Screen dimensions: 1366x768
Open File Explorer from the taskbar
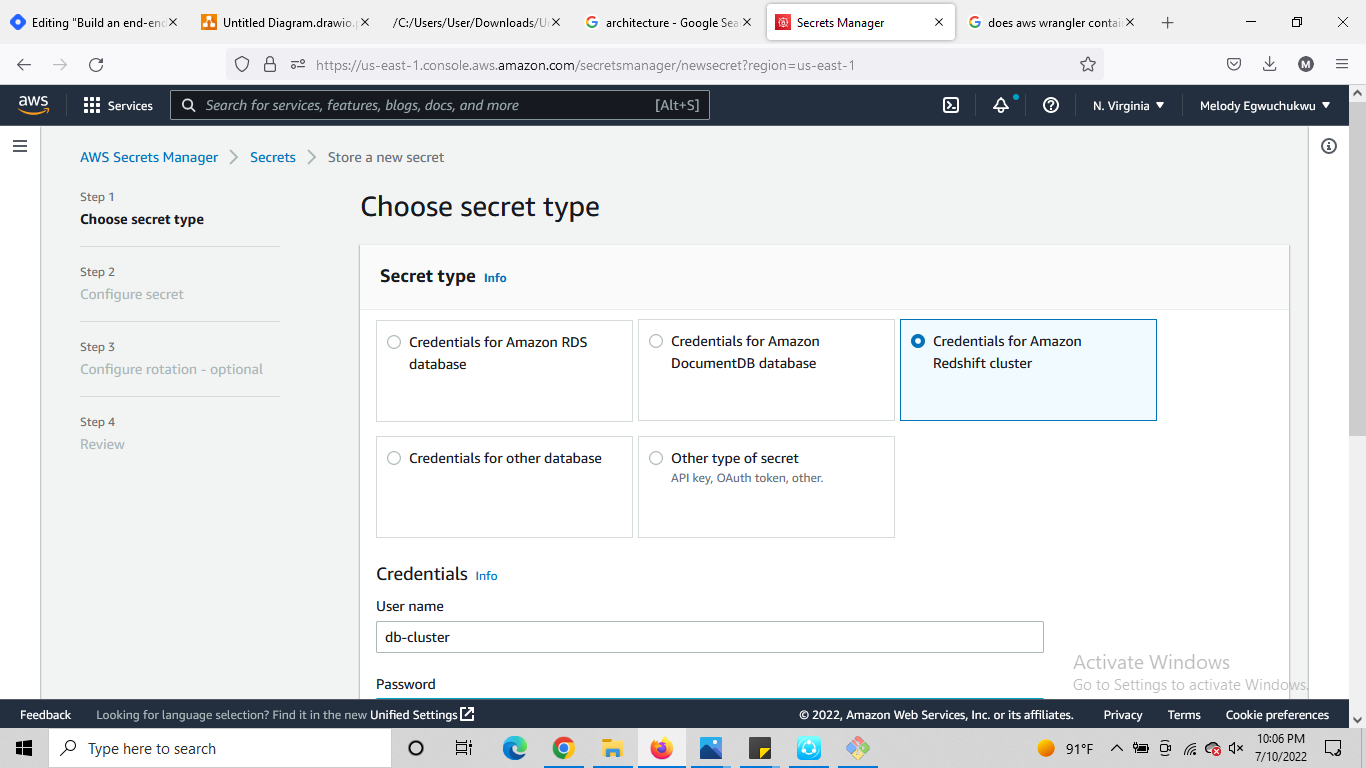613,748
